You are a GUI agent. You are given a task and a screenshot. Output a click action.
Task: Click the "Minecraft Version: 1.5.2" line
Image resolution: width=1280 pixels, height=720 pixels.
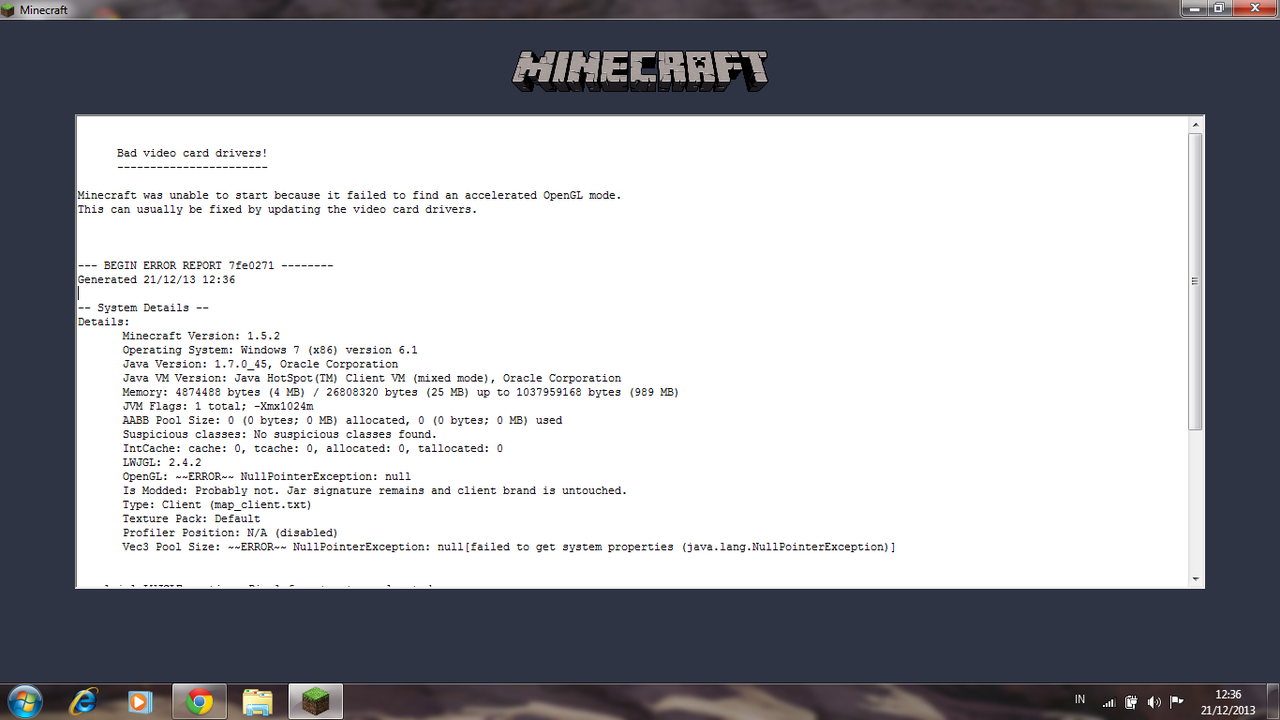coord(201,336)
